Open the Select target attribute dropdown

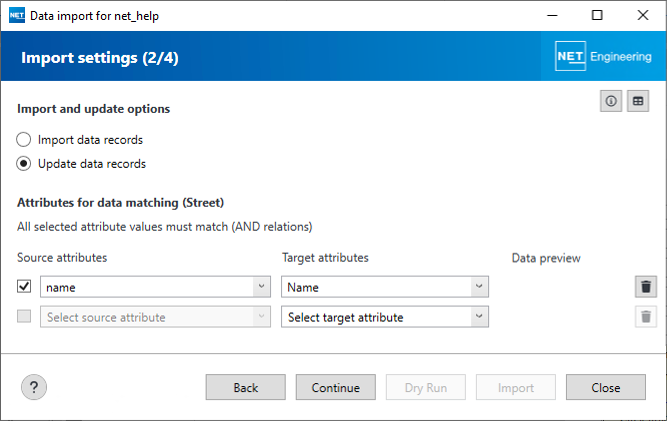[x=385, y=317]
